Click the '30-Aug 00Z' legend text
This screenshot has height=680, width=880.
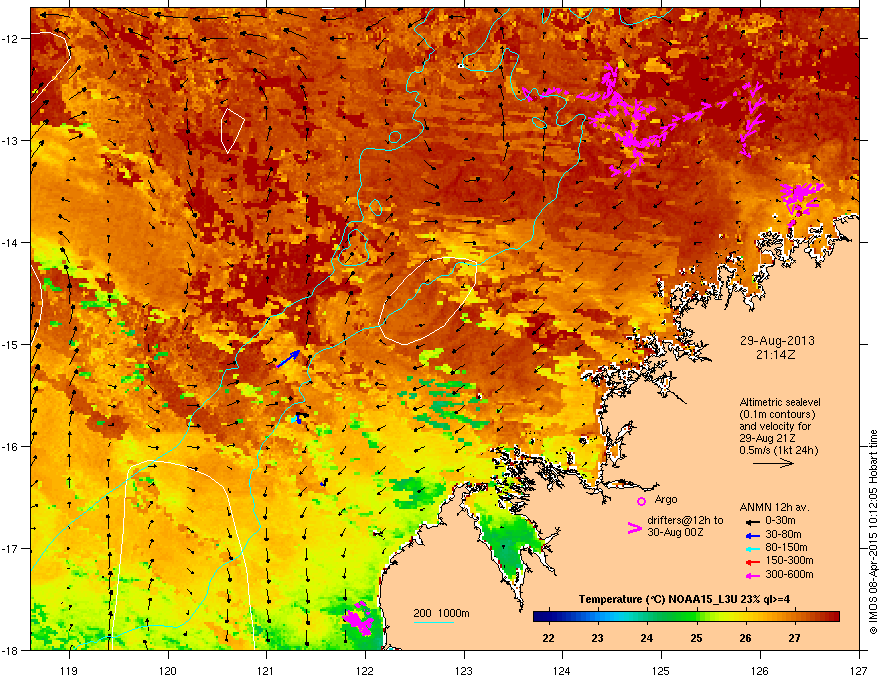(675, 532)
